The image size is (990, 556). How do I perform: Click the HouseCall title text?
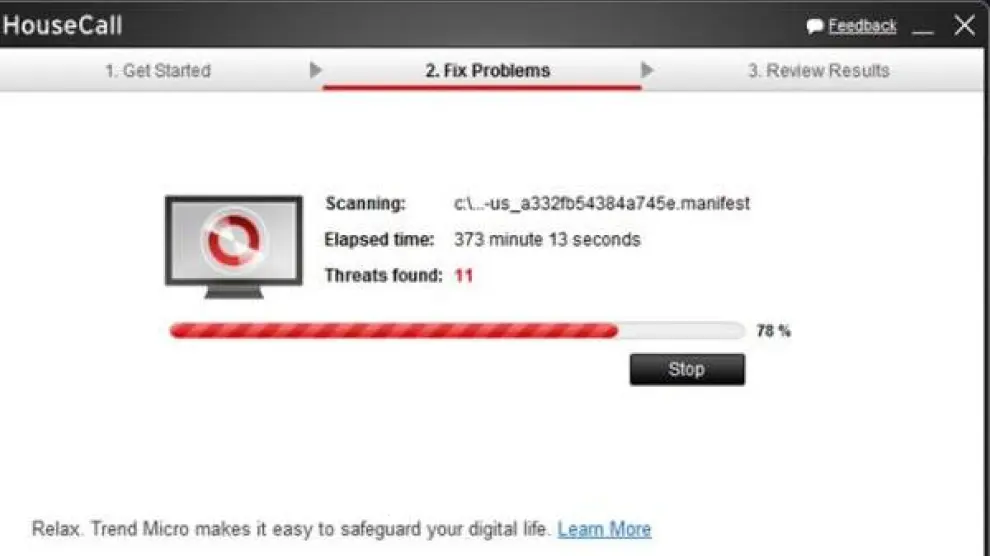63,25
